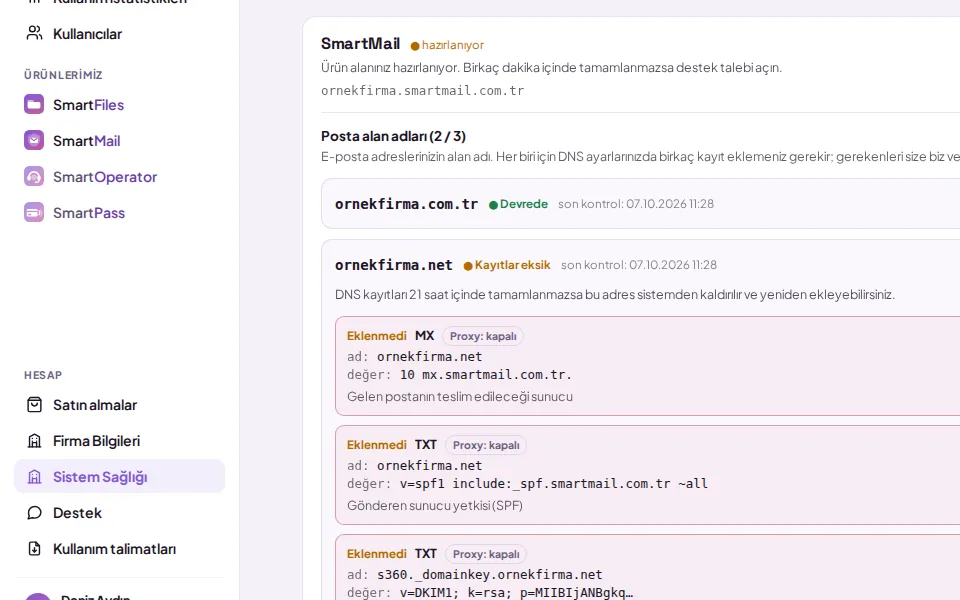
Task: Open SmartOperator headset icon
Action: click(34, 176)
